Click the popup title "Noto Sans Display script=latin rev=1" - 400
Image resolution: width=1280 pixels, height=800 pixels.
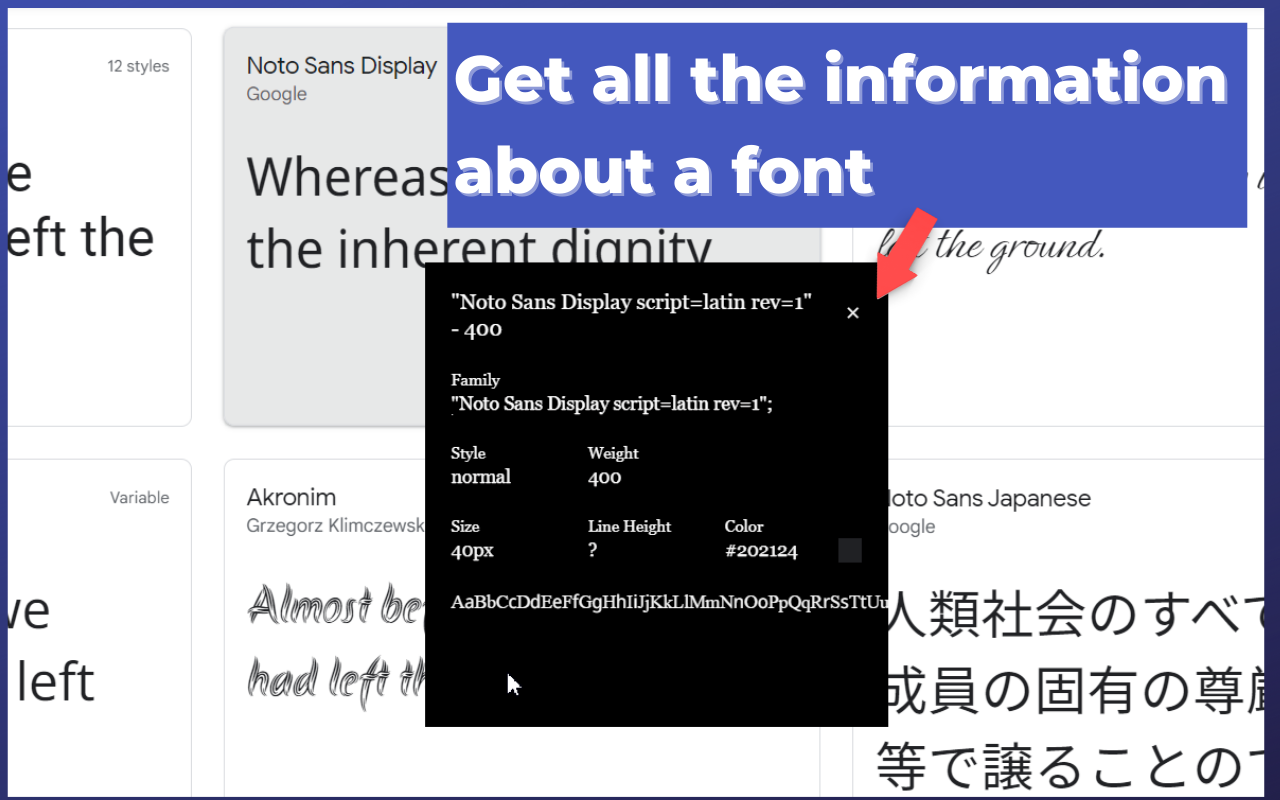point(632,315)
